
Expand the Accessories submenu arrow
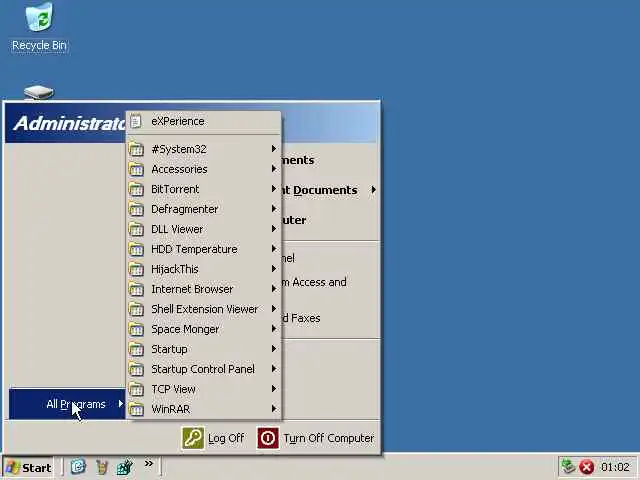pyautogui.click(x=274, y=169)
